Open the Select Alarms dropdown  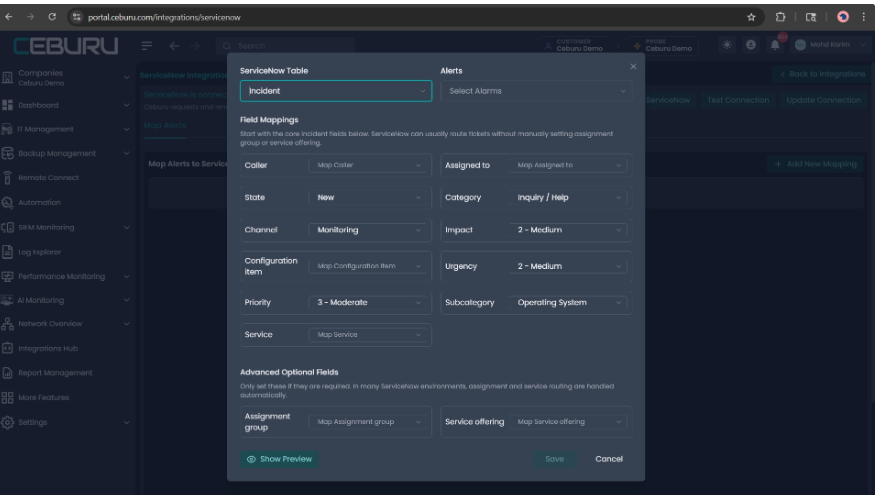pos(536,91)
